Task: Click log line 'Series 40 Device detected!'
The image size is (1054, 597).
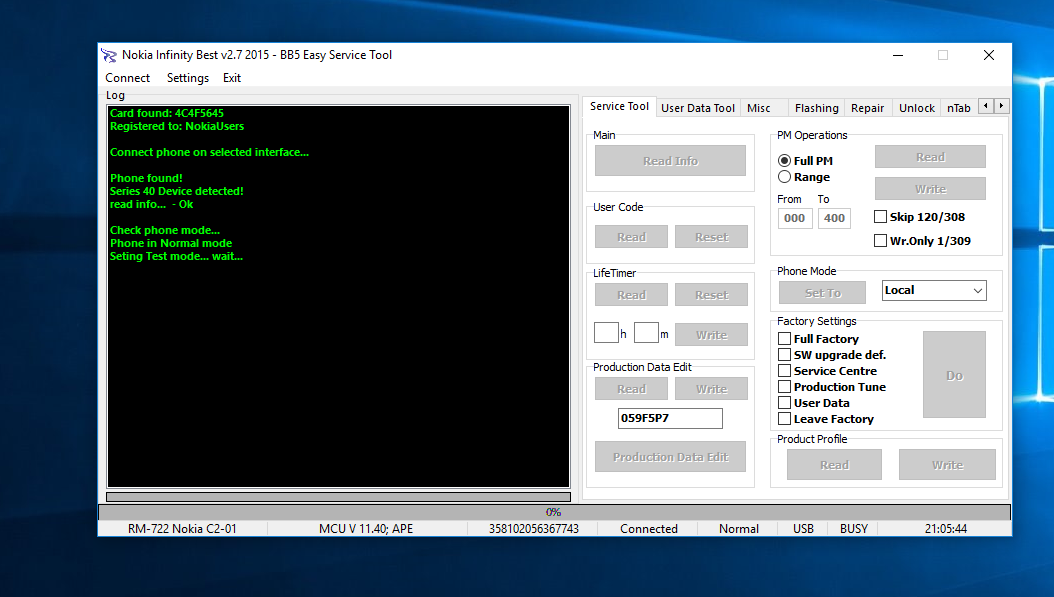Action: [177, 191]
